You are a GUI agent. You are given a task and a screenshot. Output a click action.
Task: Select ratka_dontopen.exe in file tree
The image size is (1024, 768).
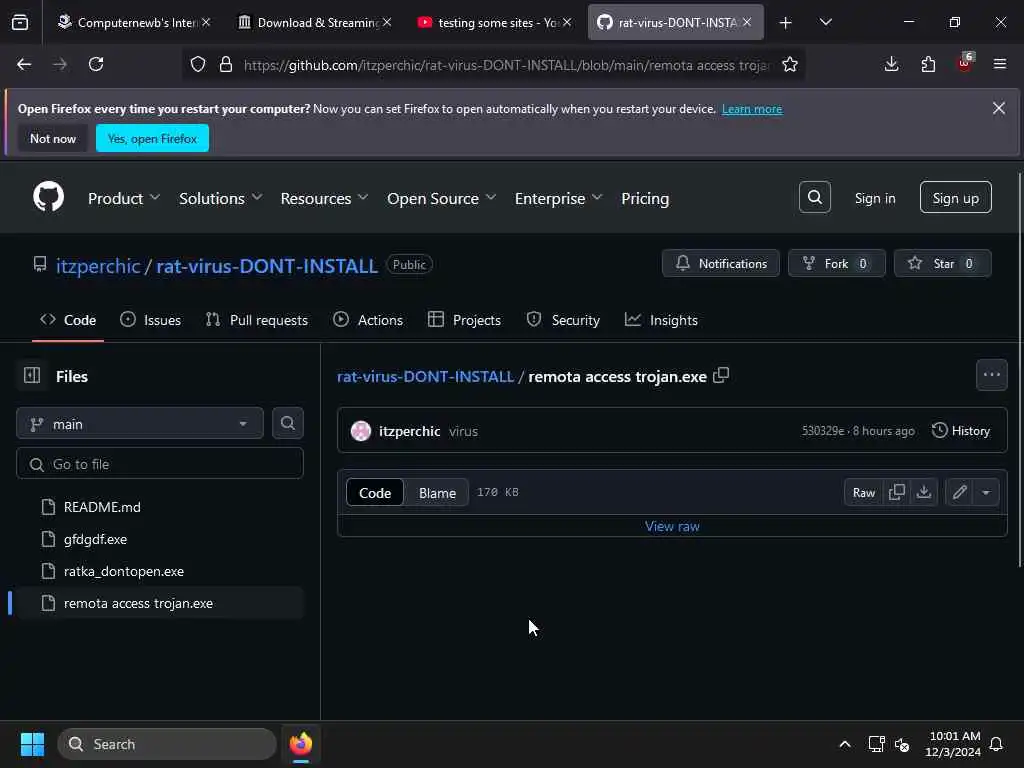(159, 571)
